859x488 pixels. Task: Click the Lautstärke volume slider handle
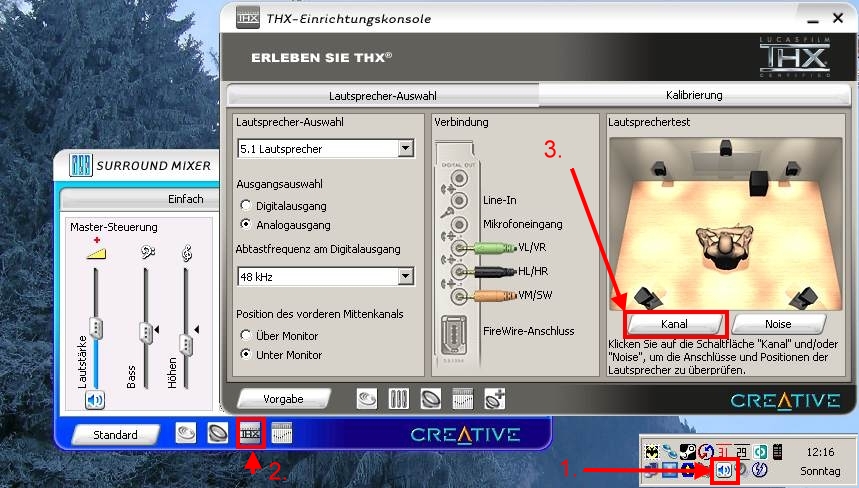[x=96, y=327]
